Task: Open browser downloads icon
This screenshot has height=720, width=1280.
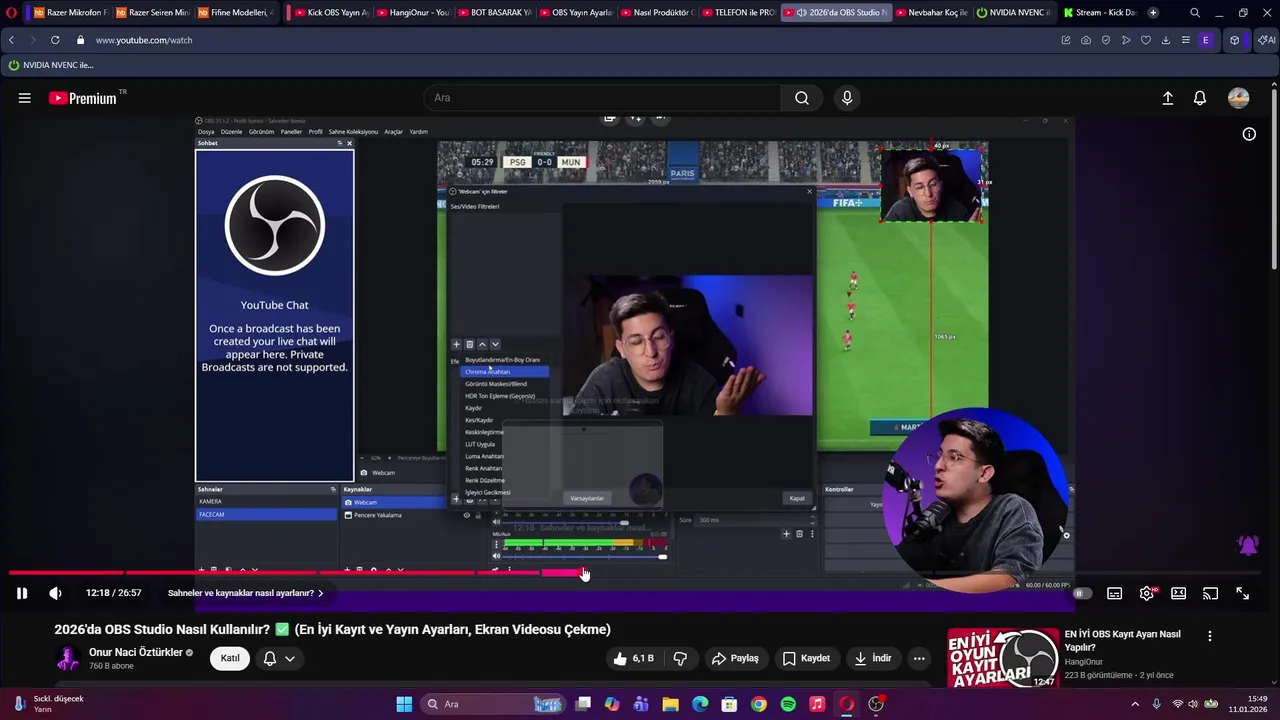Action: (1166, 40)
